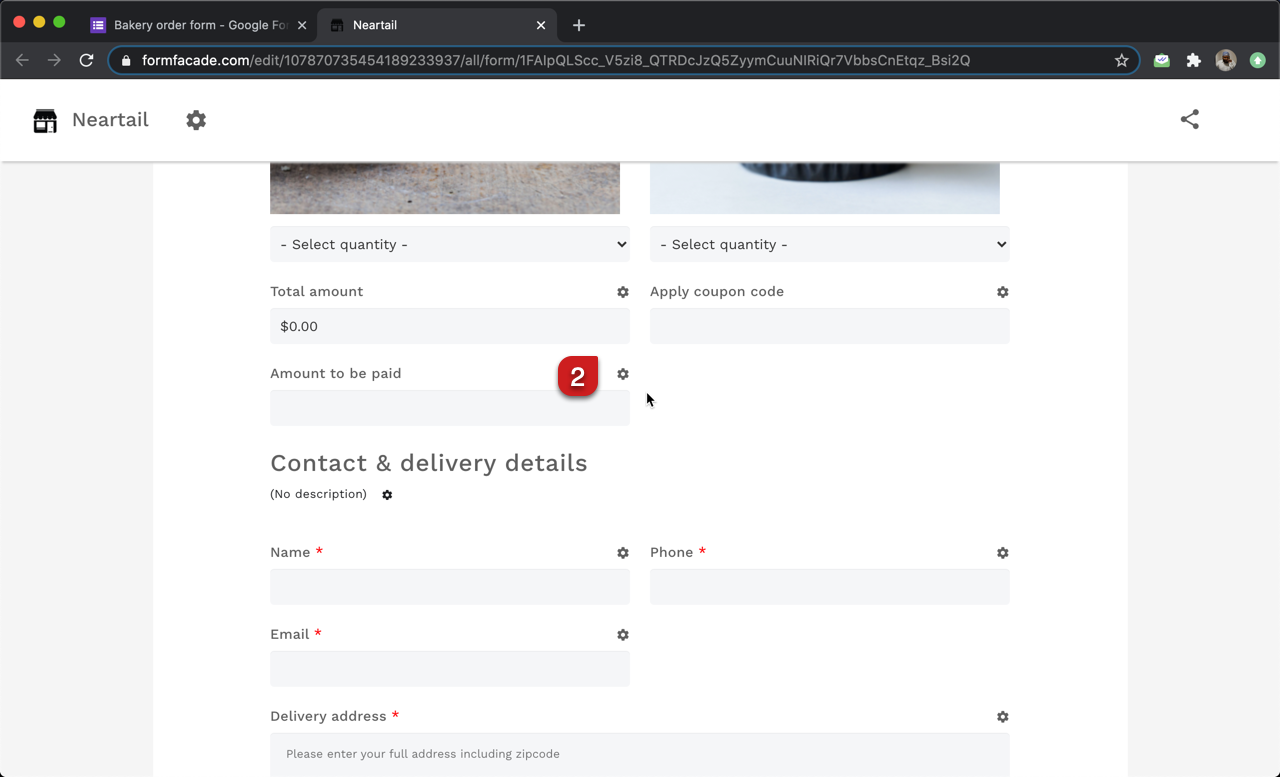Expand left Select quantity dropdown
This screenshot has height=777, width=1280.
pos(450,245)
